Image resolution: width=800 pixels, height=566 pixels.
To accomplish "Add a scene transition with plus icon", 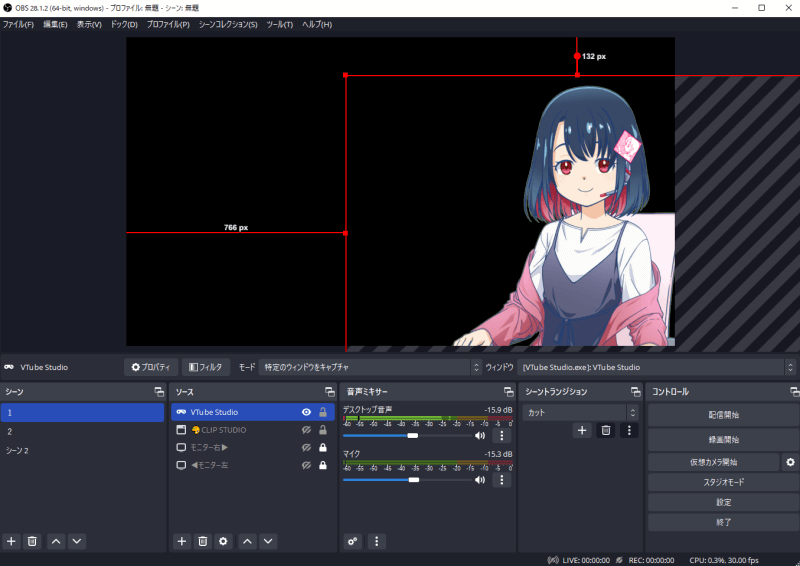I will pos(582,430).
